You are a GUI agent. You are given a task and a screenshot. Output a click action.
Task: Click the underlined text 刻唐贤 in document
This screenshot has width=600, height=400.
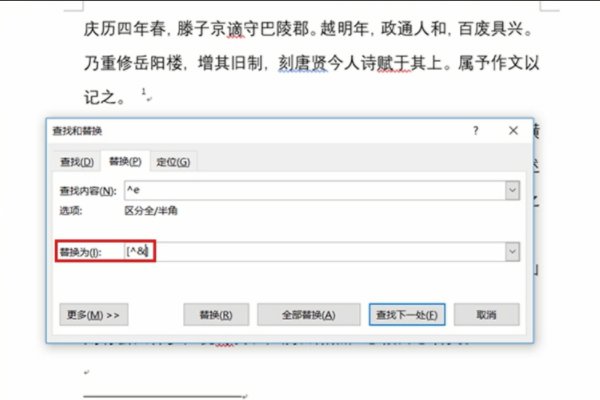(303, 63)
